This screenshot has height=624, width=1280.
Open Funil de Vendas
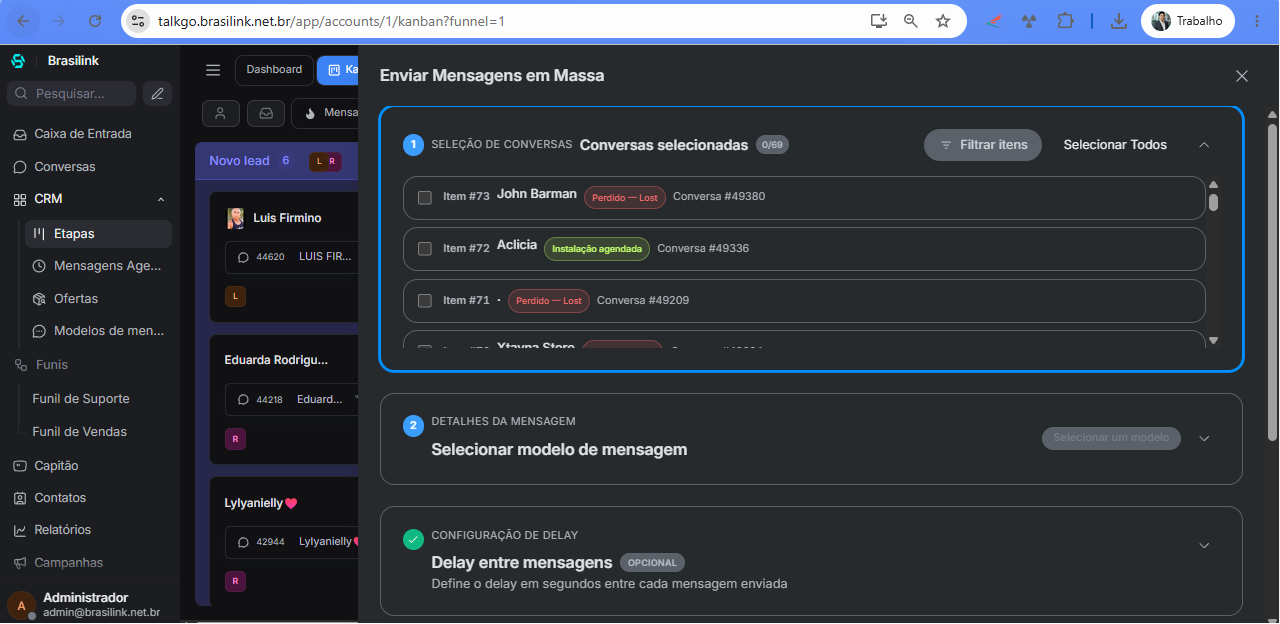[79, 432]
